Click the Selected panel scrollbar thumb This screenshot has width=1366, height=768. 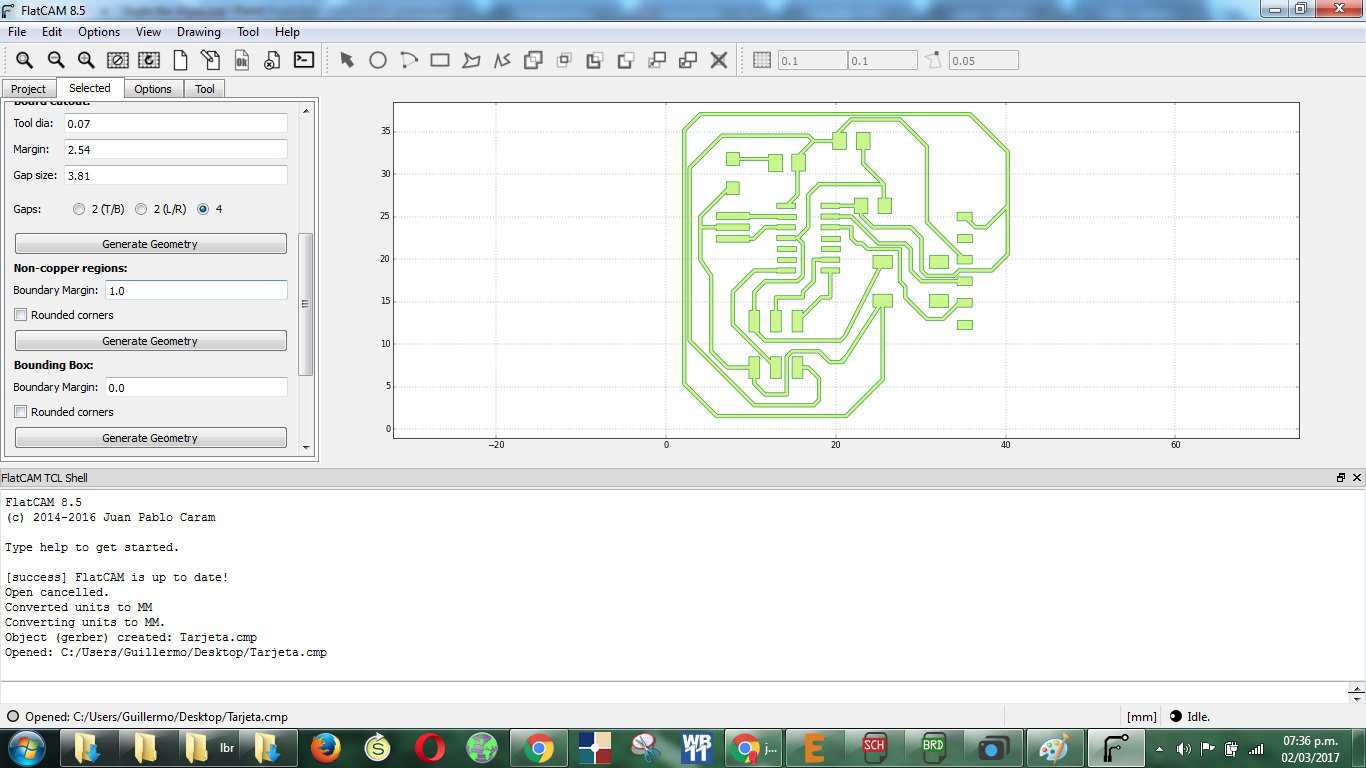click(x=306, y=304)
